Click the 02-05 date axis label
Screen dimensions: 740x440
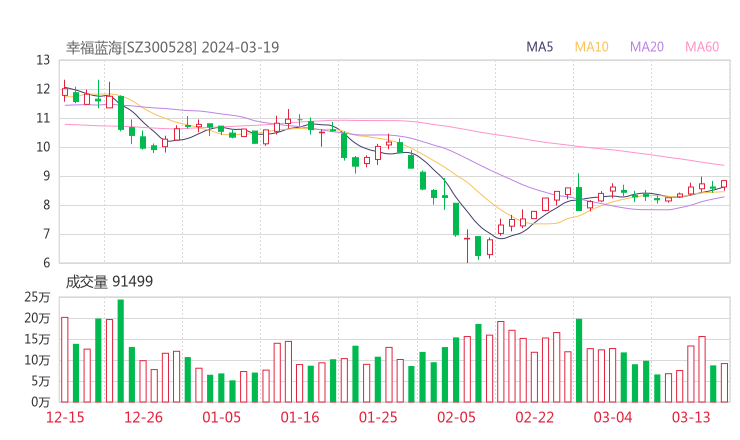[456, 417]
